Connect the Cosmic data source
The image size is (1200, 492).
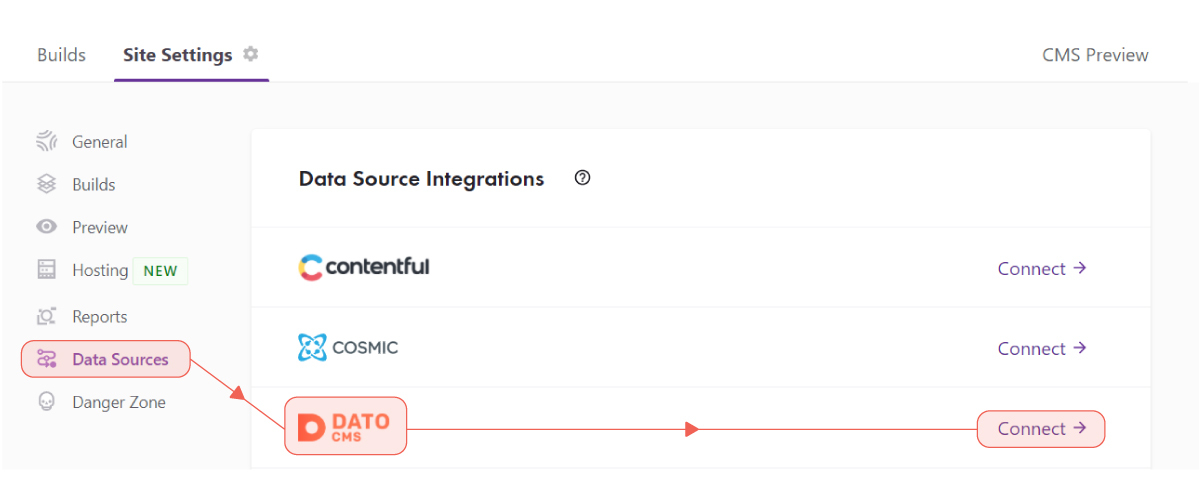[1042, 348]
